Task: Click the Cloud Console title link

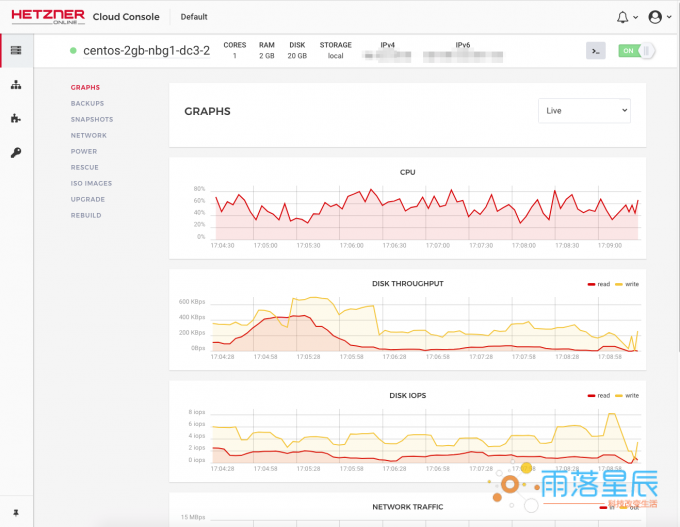Action: 126,17
